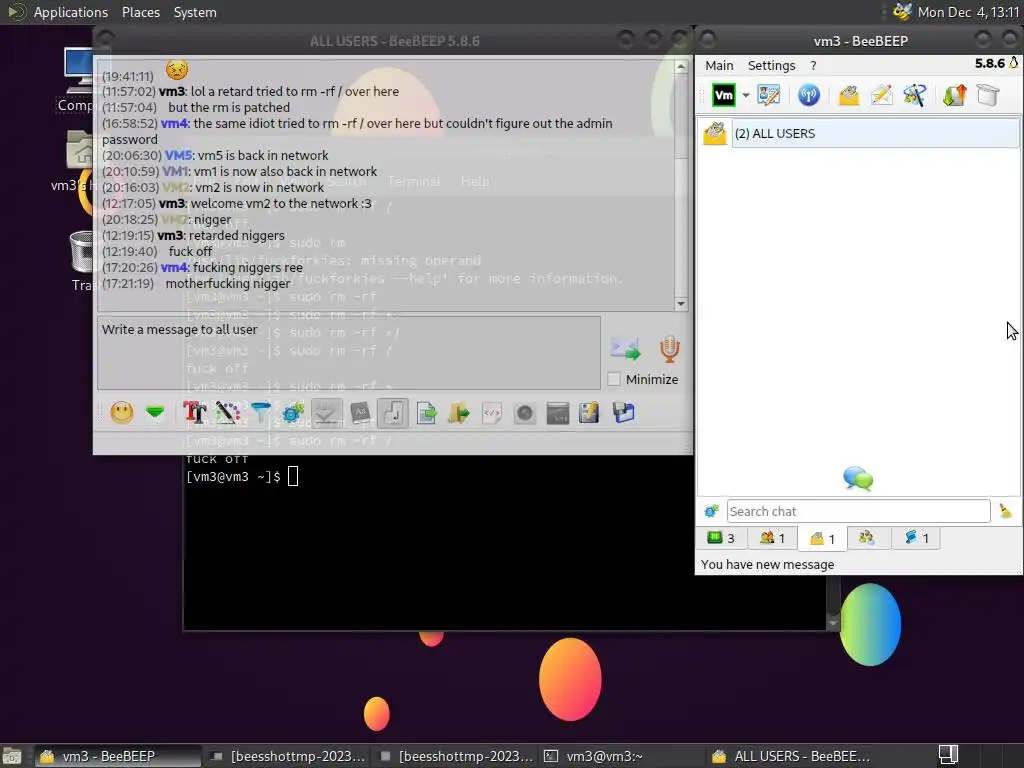
Task: Open the Applications menu
Action: click(71, 12)
